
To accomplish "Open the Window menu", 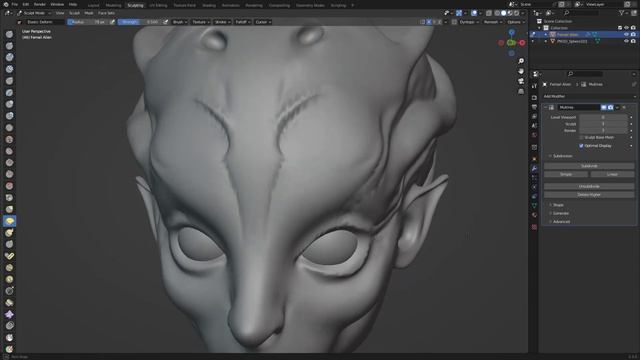I will 57,4.
